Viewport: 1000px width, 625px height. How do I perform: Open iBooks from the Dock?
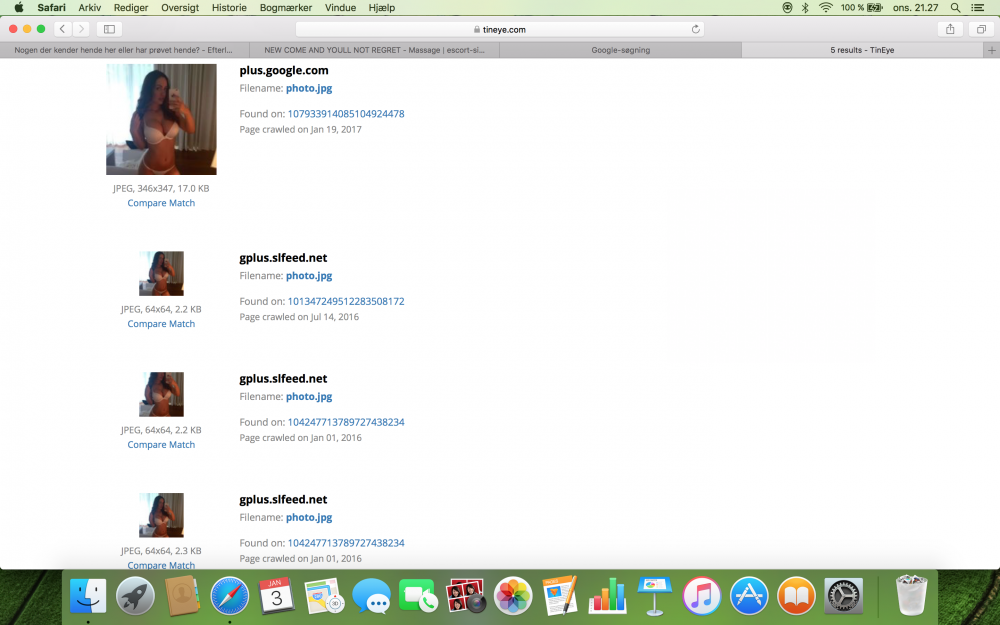pyautogui.click(x=796, y=596)
